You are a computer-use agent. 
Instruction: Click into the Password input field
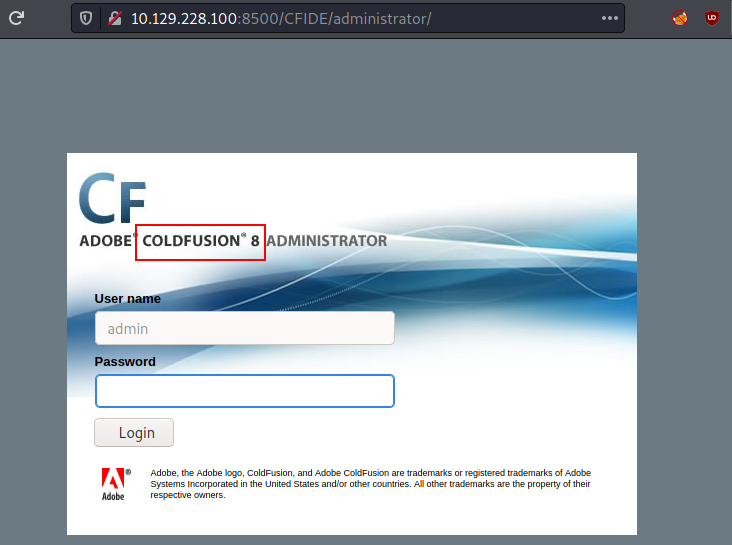click(x=245, y=391)
